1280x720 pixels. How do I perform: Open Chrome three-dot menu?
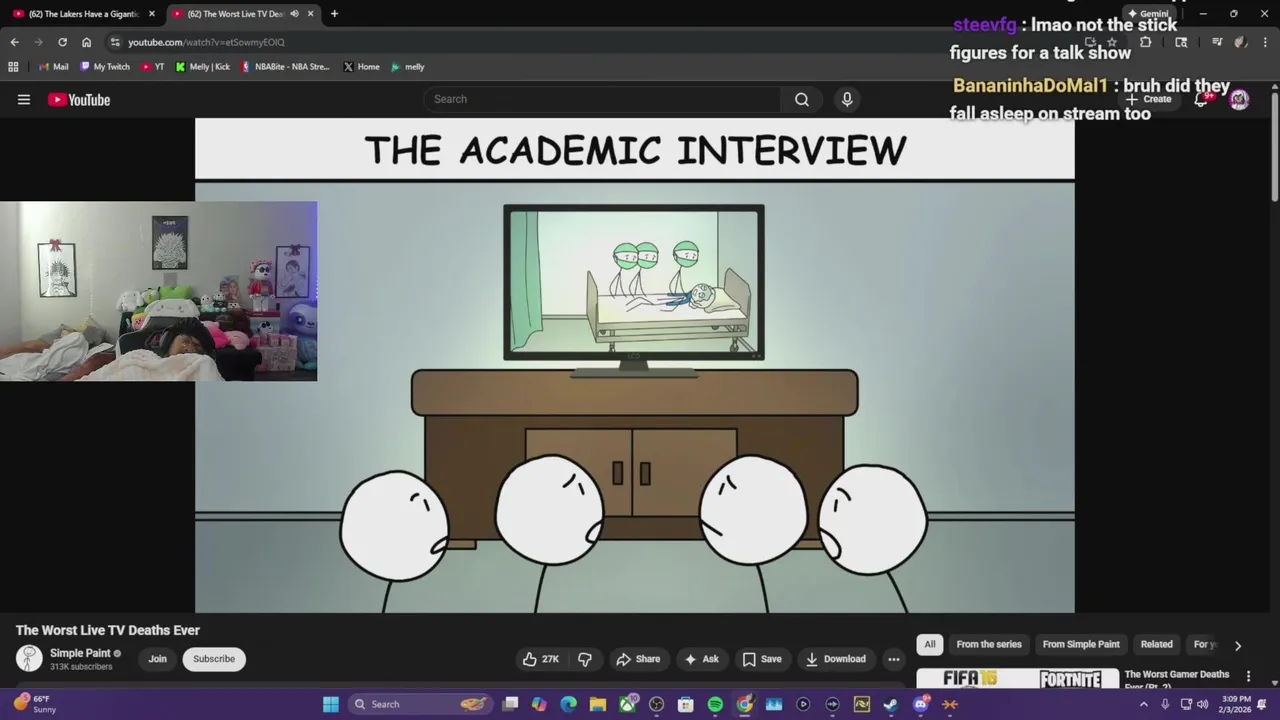1264,42
